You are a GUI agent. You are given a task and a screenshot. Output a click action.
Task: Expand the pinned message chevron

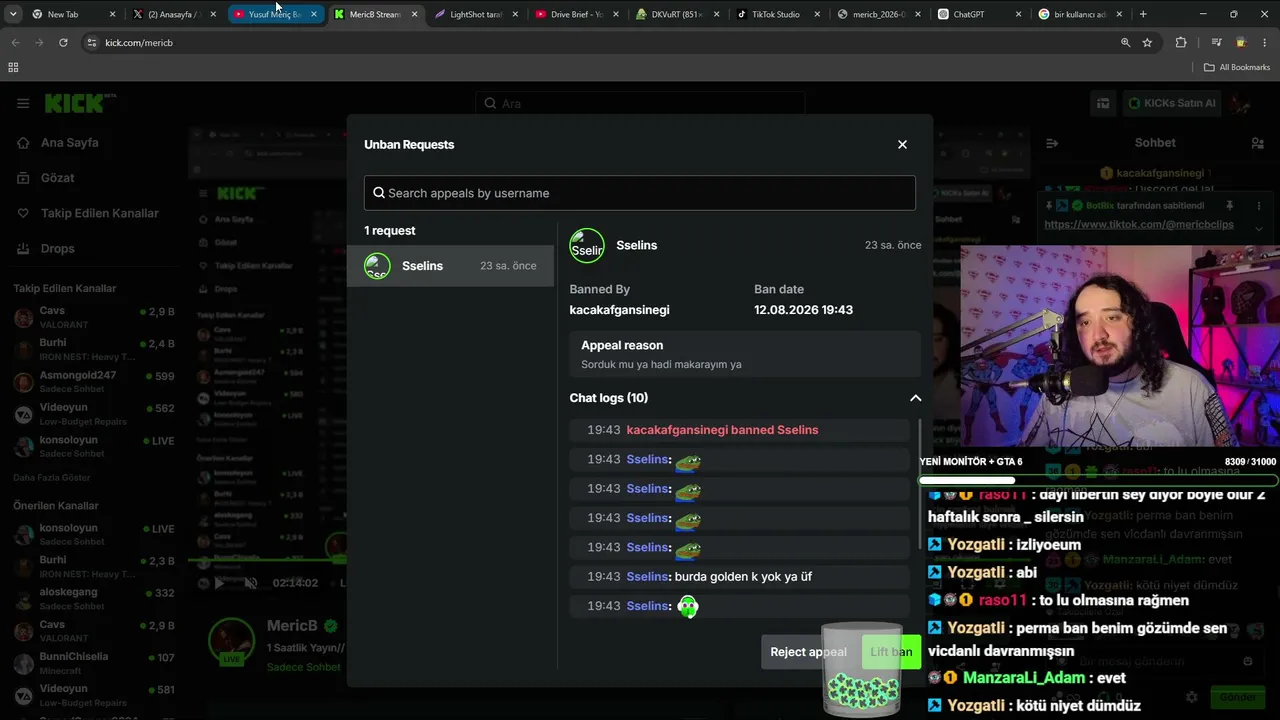coord(1258,228)
